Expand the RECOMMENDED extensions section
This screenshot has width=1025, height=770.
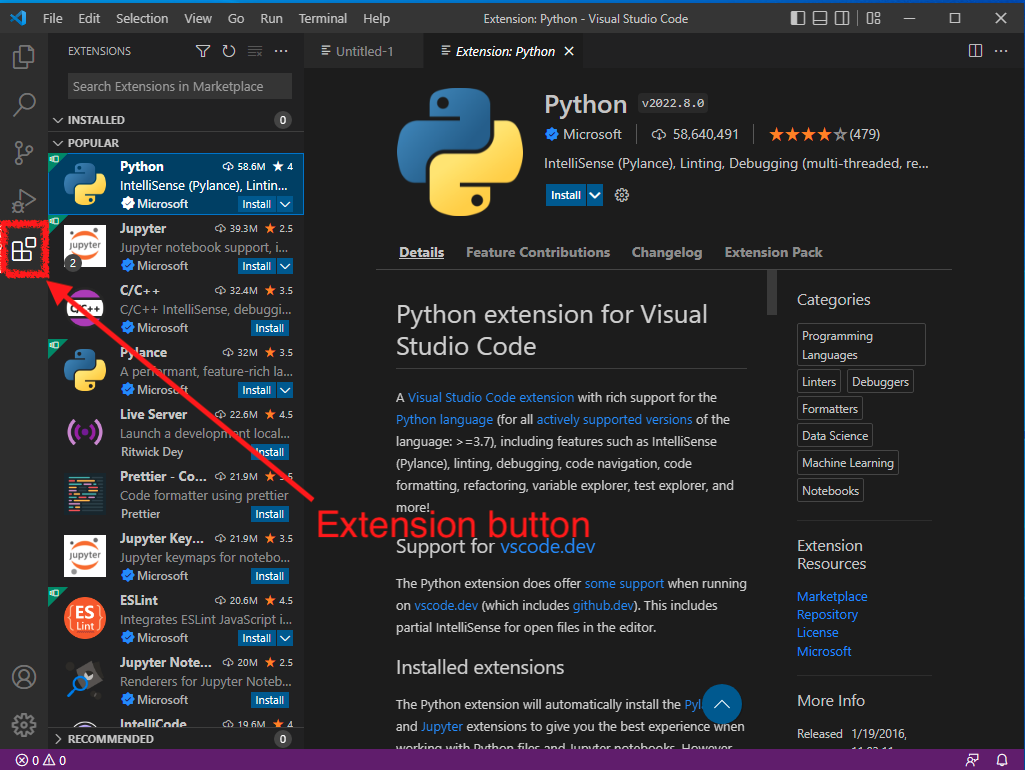click(x=58, y=738)
